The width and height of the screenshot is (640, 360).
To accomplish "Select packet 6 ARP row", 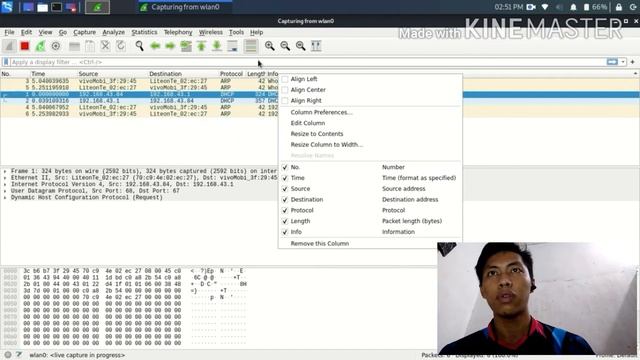I will click(139, 114).
